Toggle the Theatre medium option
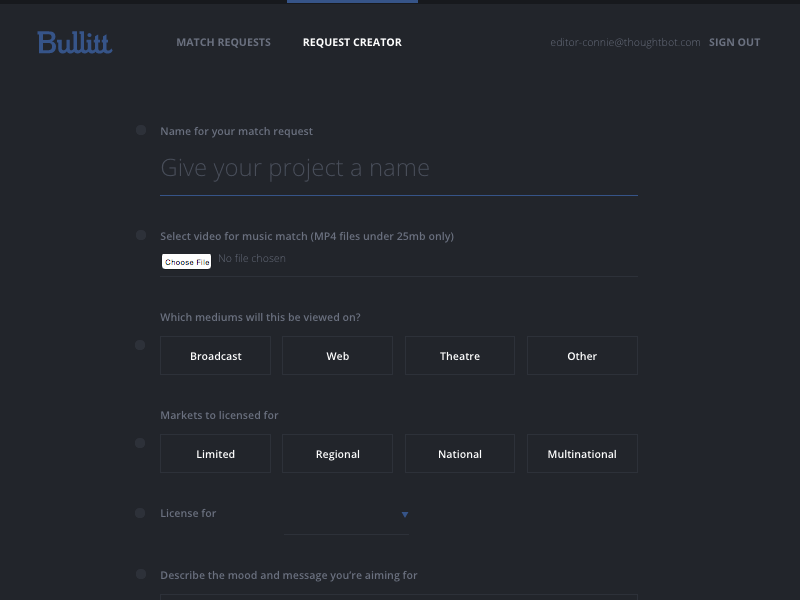The image size is (800, 600). [x=459, y=356]
